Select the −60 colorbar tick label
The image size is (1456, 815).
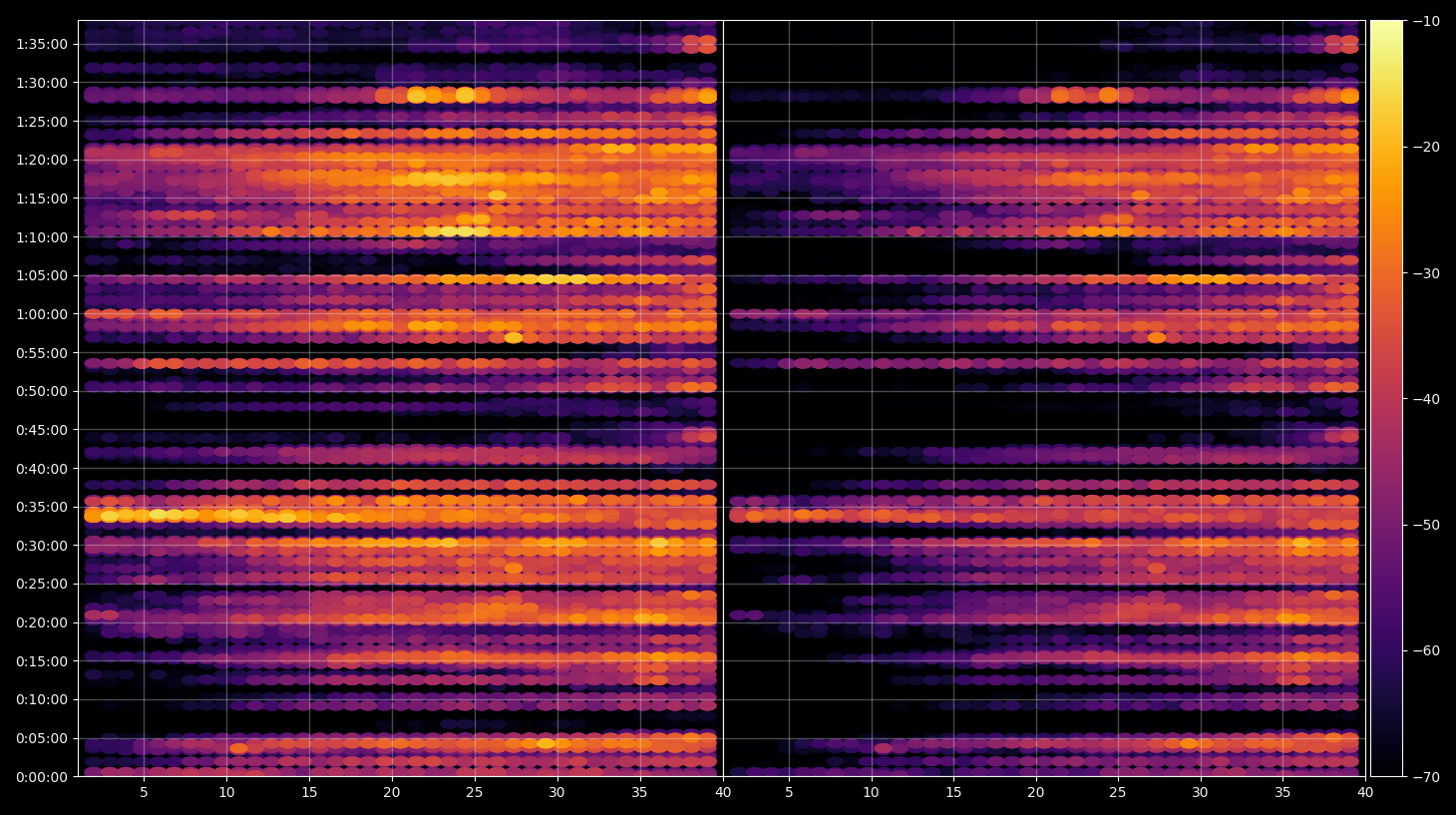[1426, 650]
